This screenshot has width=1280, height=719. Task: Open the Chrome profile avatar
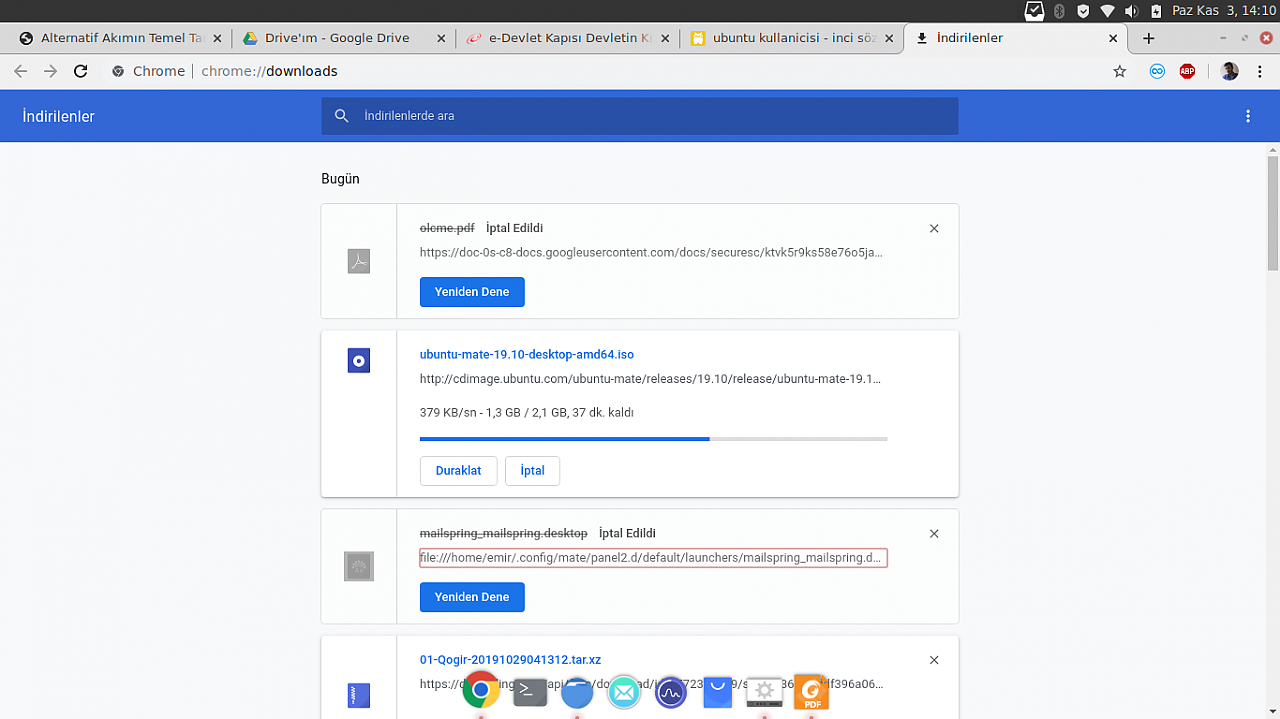(x=1230, y=71)
